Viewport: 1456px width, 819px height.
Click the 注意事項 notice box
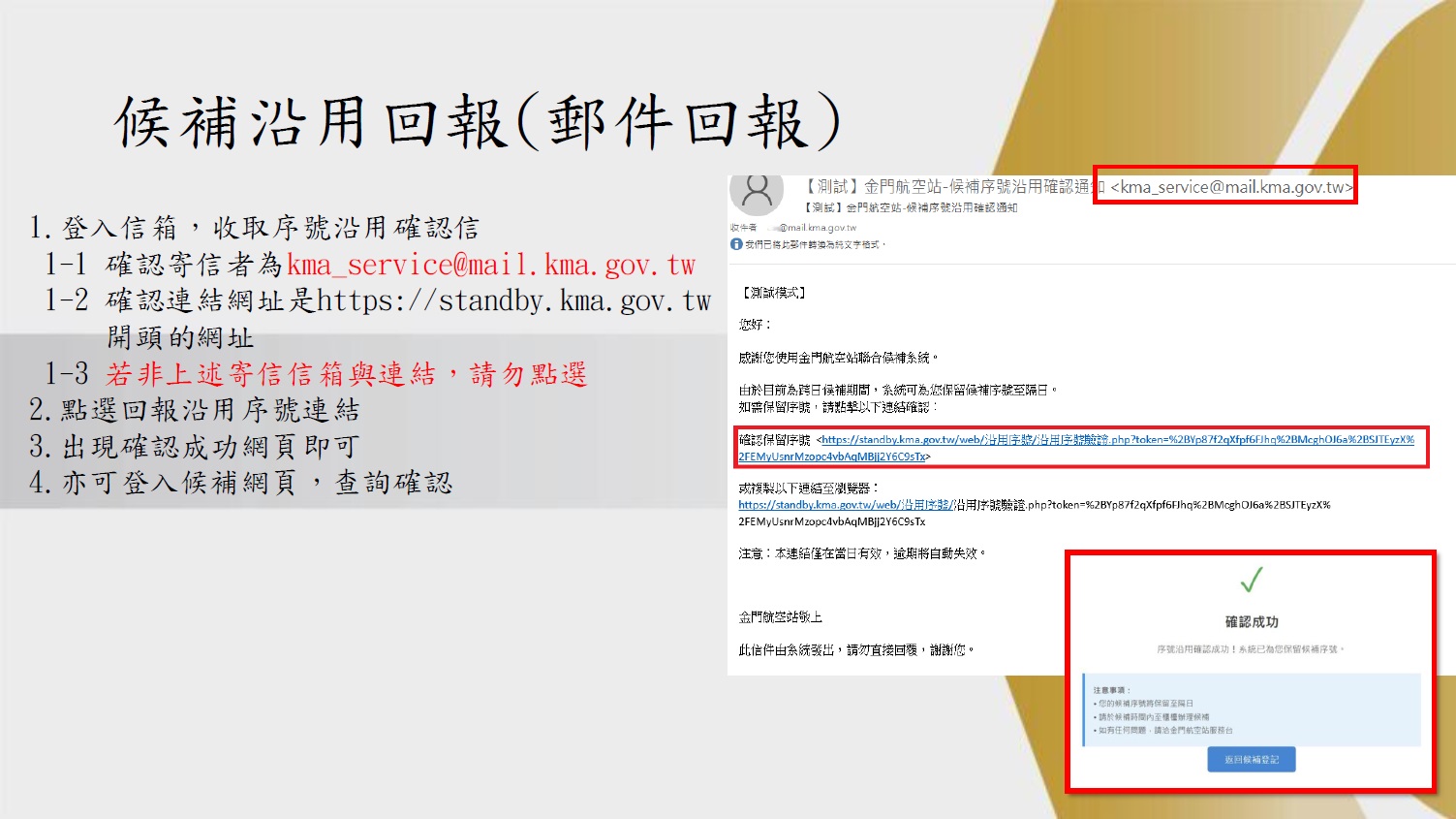pyautogui.click(x=1251, y=710)
